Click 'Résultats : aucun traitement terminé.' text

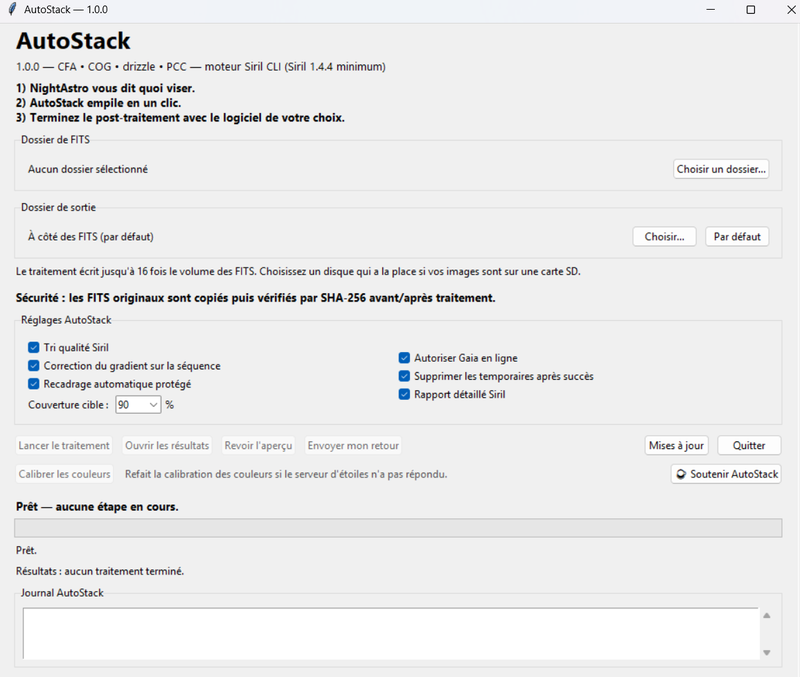click(x=100, y=571)
